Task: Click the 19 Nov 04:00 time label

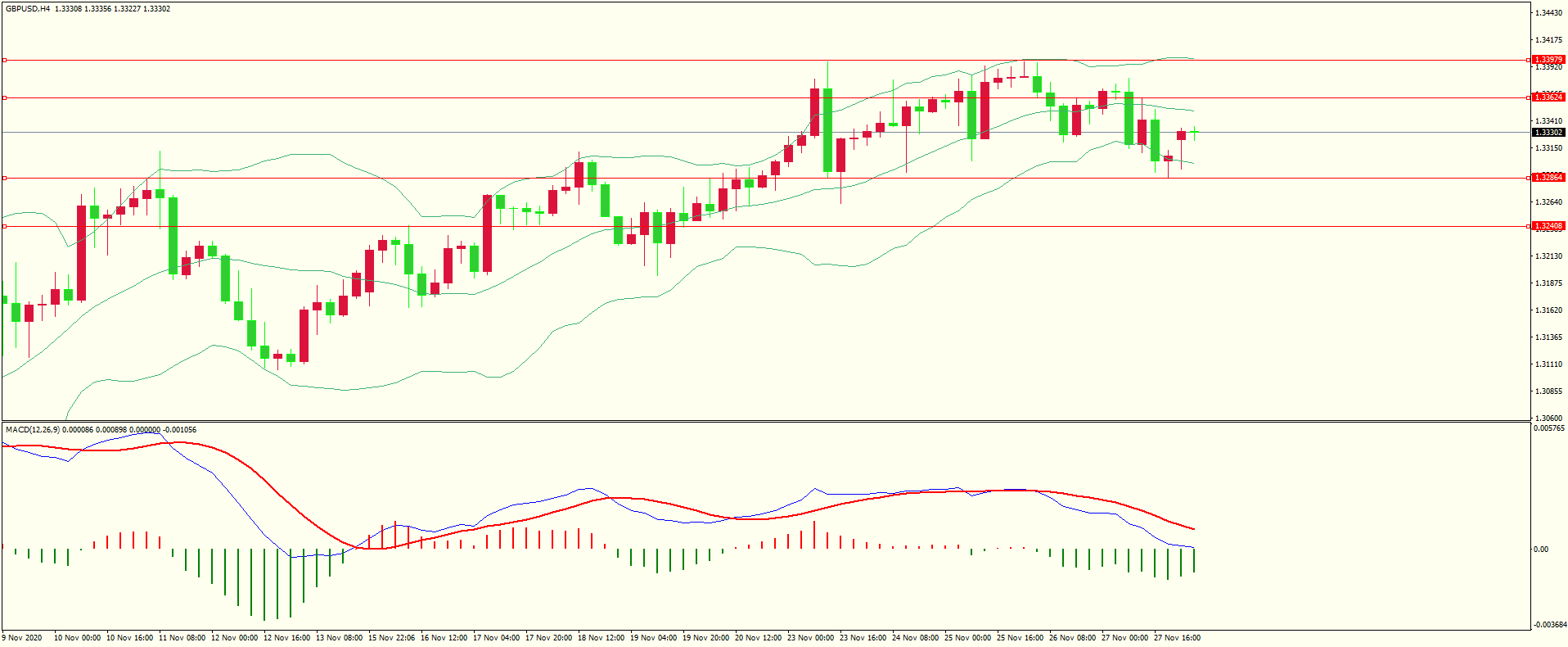Action: coord(654,638)
